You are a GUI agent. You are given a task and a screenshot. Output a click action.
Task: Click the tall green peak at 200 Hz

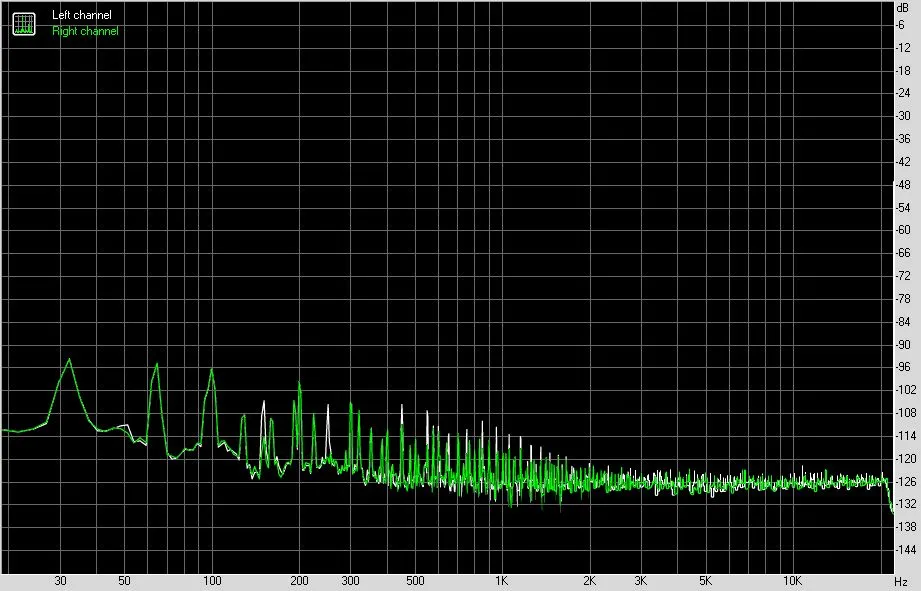[x=299, y=383]
